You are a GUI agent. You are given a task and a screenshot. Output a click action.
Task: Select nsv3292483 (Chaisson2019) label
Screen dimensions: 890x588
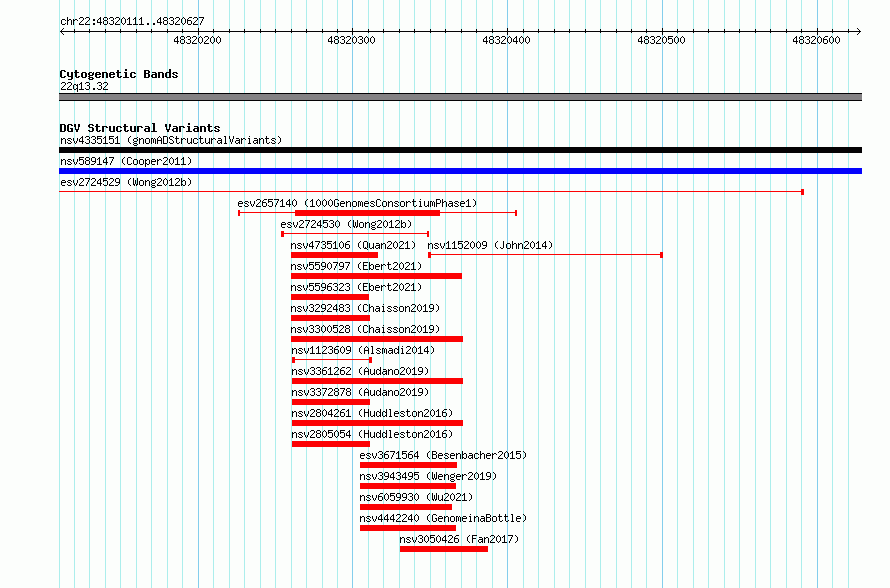point(366,308)
